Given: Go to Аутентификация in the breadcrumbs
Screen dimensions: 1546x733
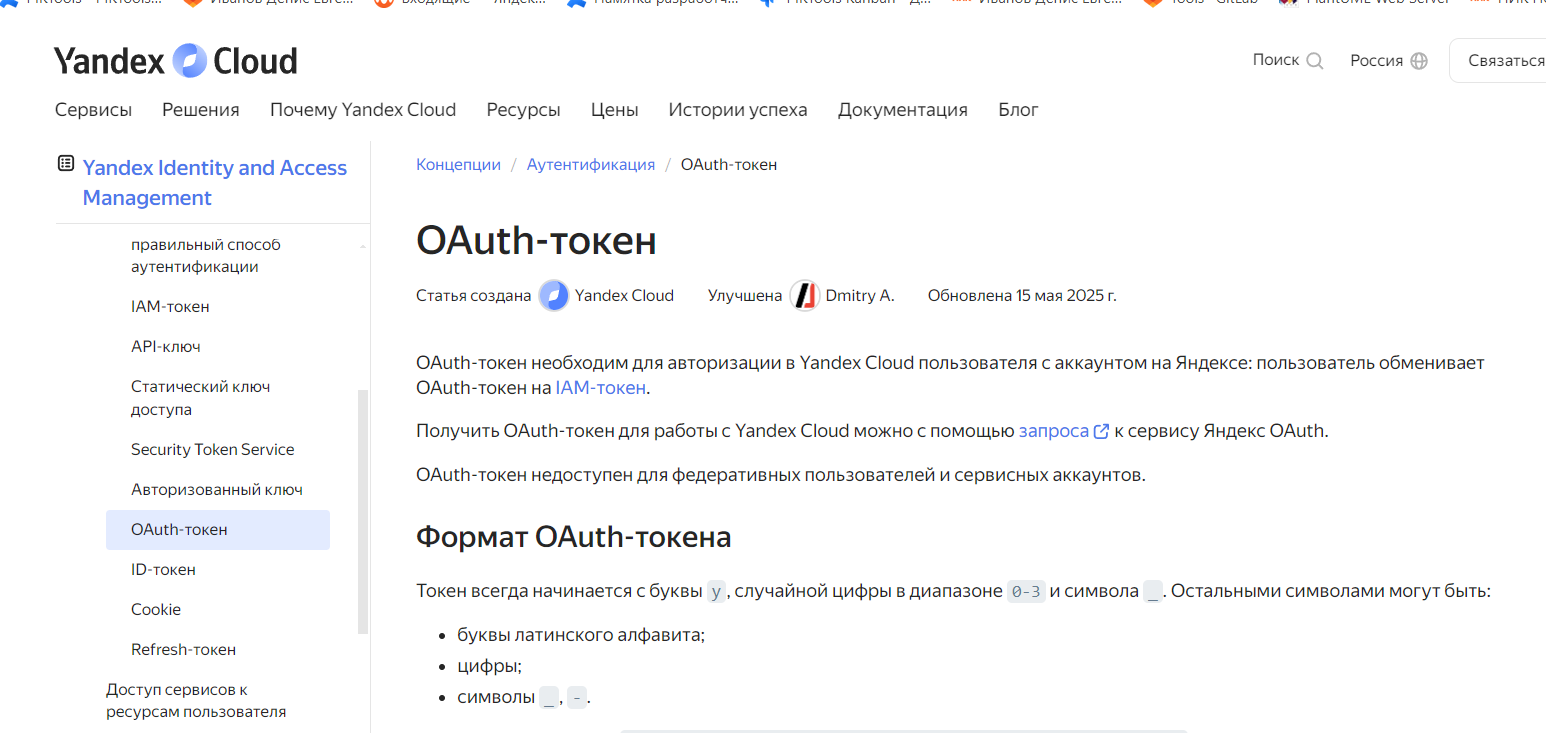Looking at the screenshot, I should point(591,165).
